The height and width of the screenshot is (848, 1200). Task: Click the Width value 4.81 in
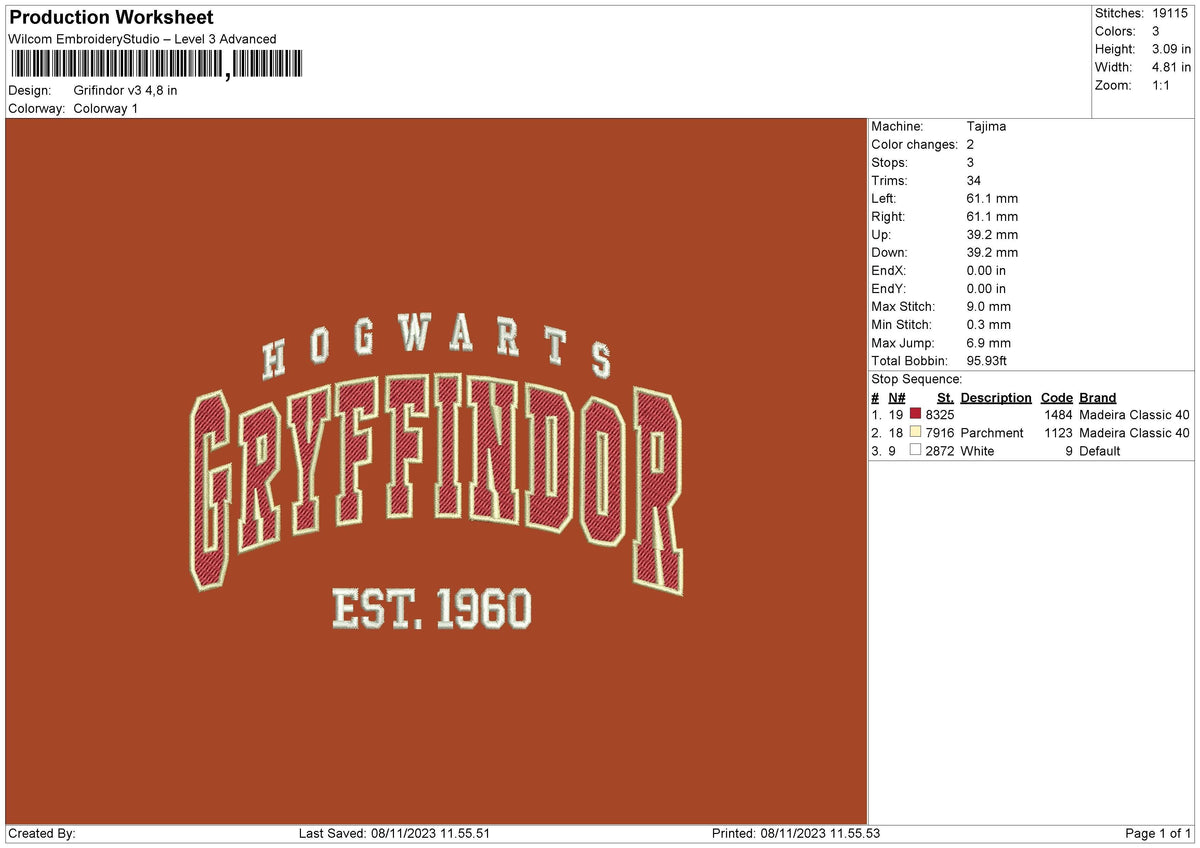(x=1172, y=67)
